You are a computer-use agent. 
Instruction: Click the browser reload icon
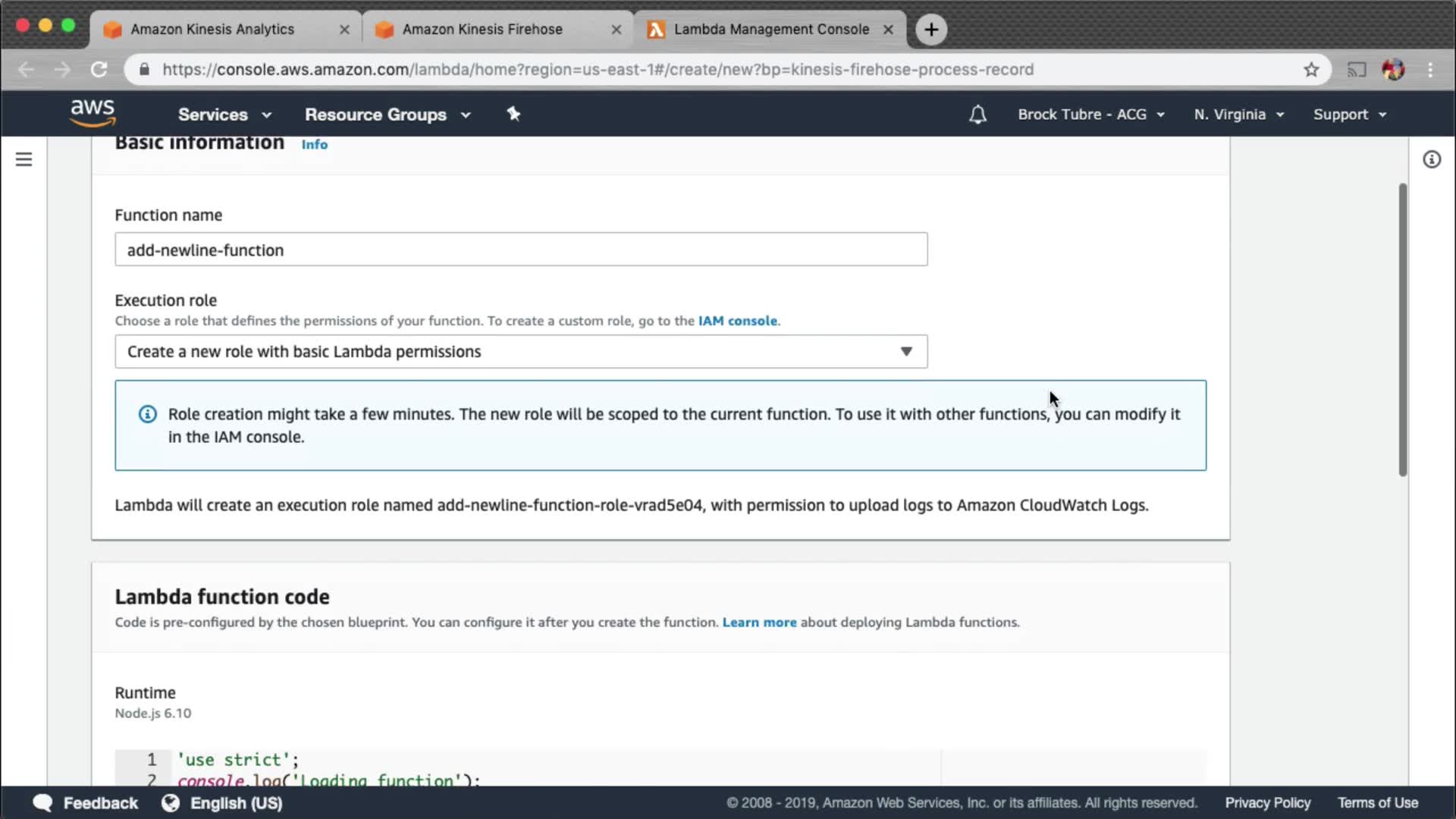coord(99,70)
